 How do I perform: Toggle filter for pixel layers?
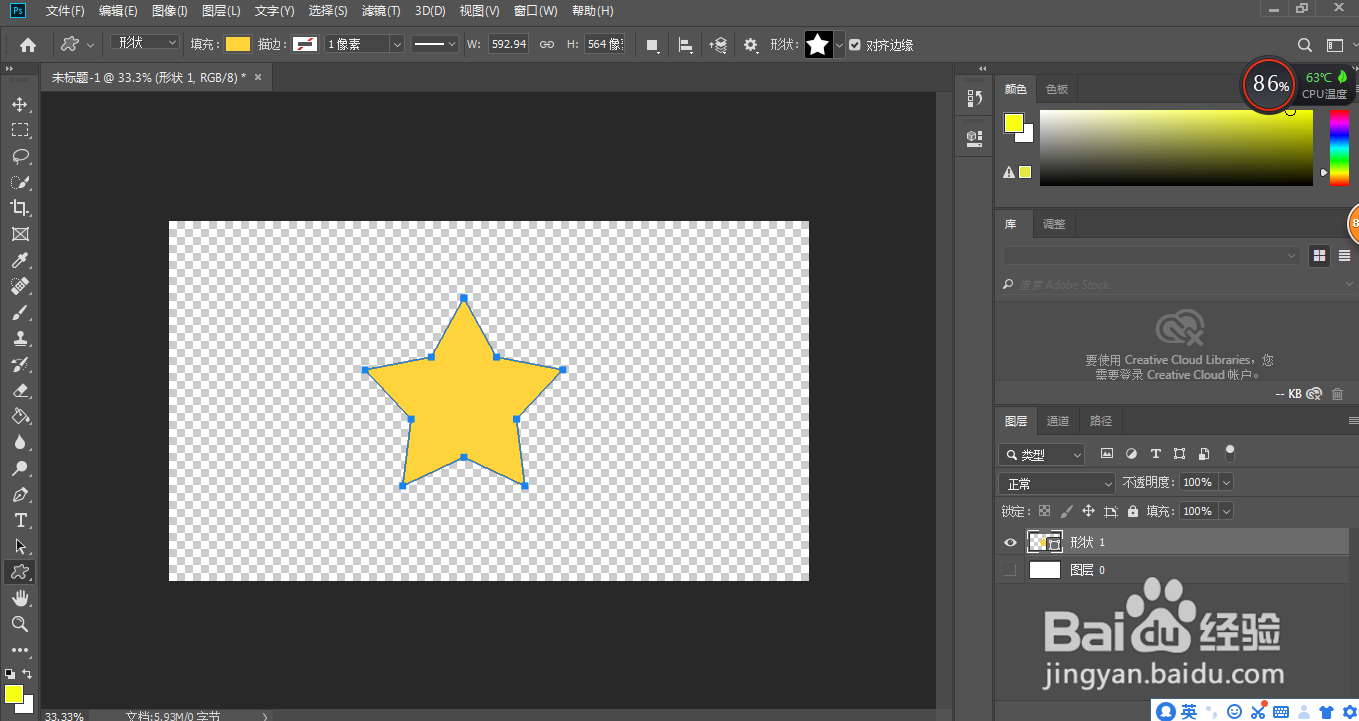click(1107, 454)
